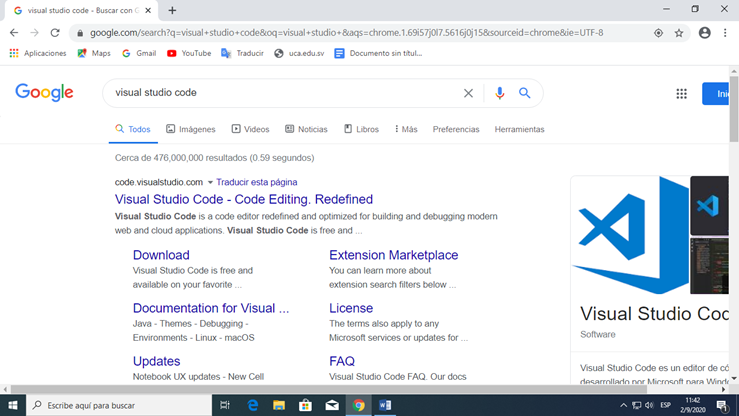Click the Google logo
The image size is (739, 416).
pyautogui.click(x=44, y=92)
